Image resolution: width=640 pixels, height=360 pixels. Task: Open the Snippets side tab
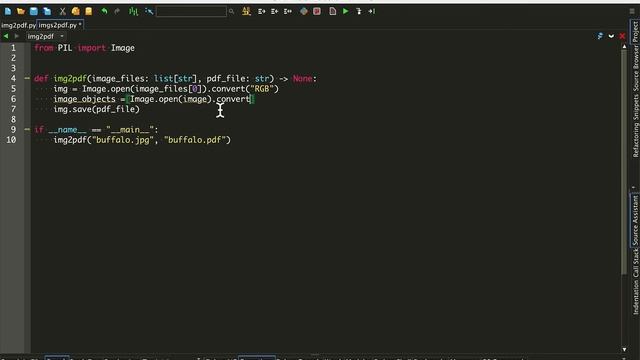pos(636,107)
